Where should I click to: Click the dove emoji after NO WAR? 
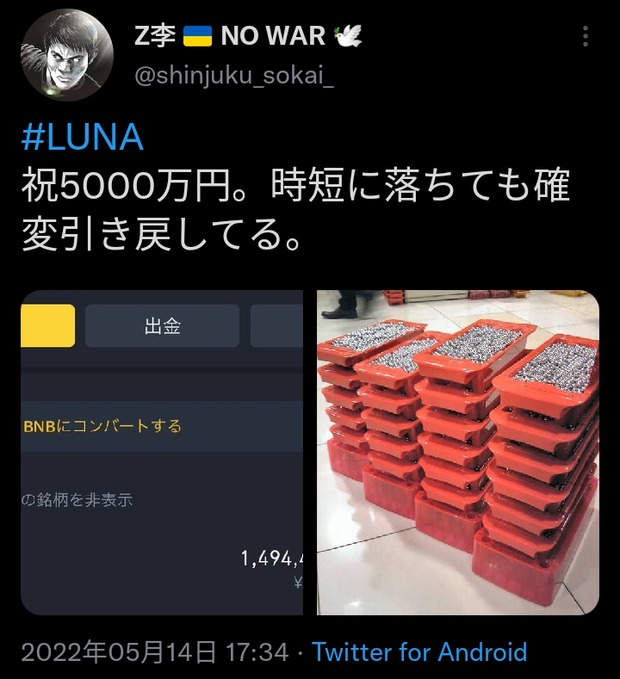pyautogui.click(x=348, y=36)
